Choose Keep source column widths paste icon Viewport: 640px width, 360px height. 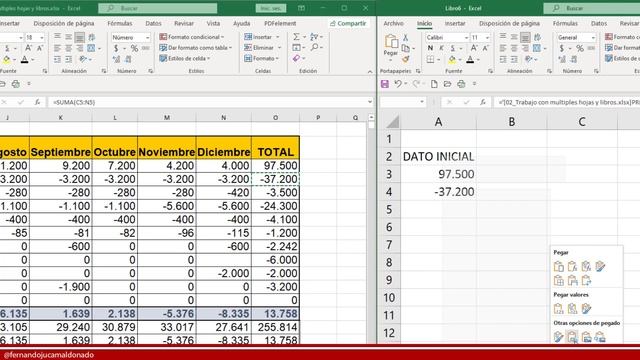coord(572,280)
